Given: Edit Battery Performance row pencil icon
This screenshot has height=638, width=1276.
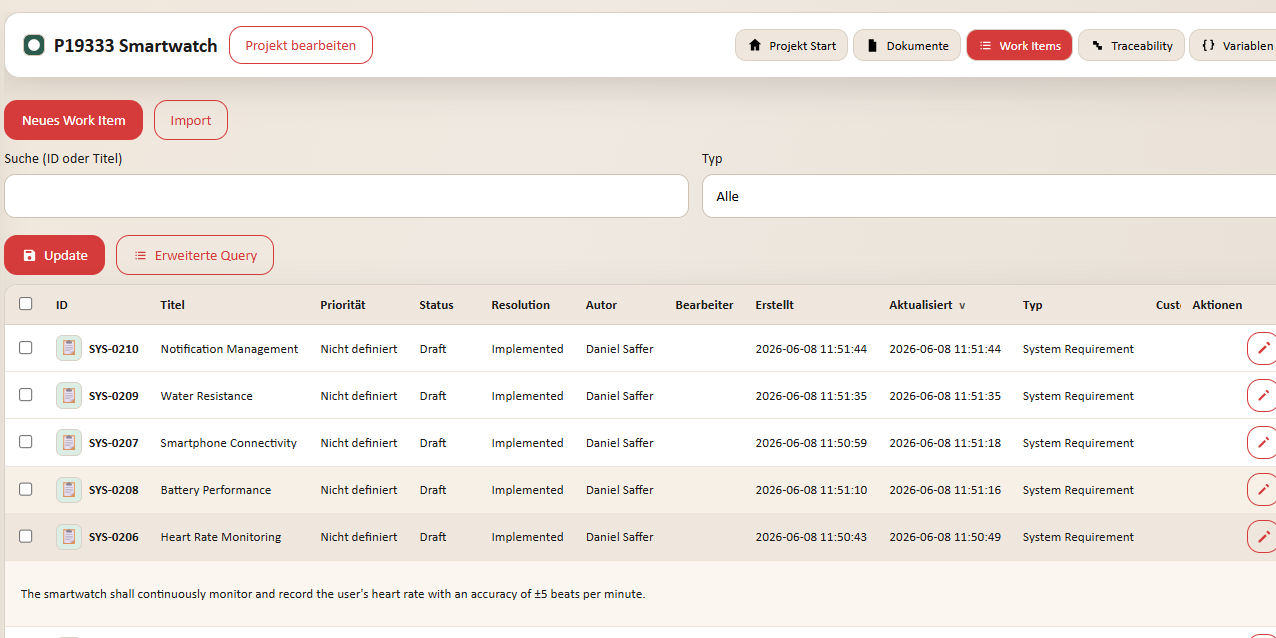Looking at the screenshot, I should (1262, 489).
